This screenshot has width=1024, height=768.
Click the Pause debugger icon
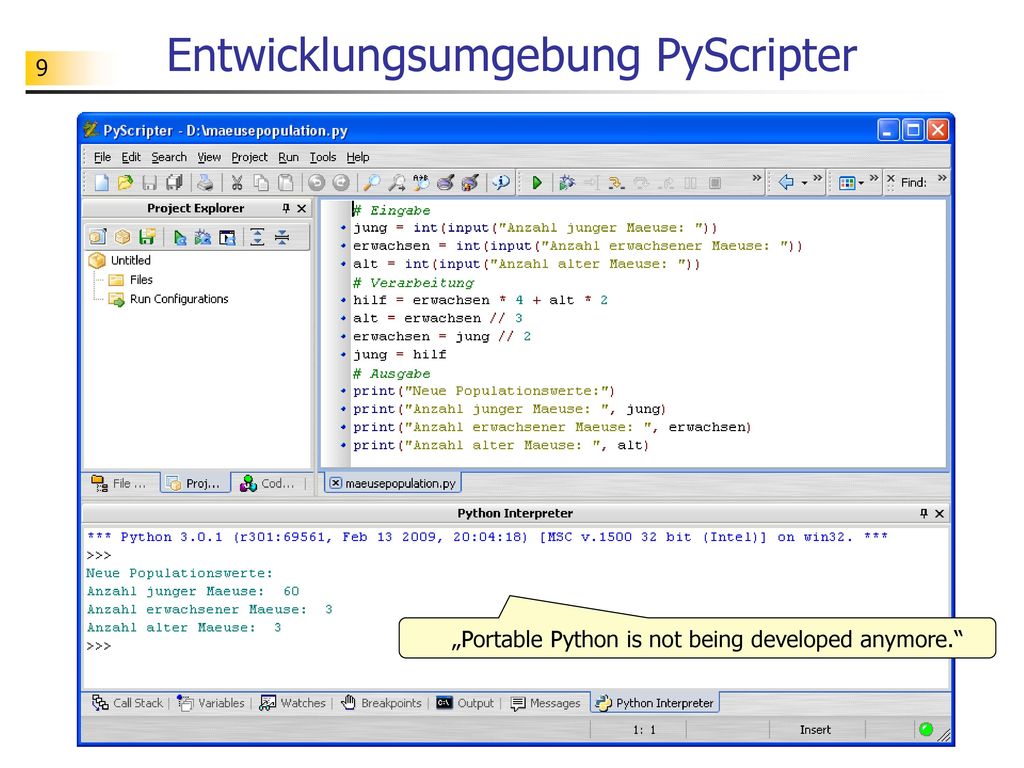(x=690, y=183)
